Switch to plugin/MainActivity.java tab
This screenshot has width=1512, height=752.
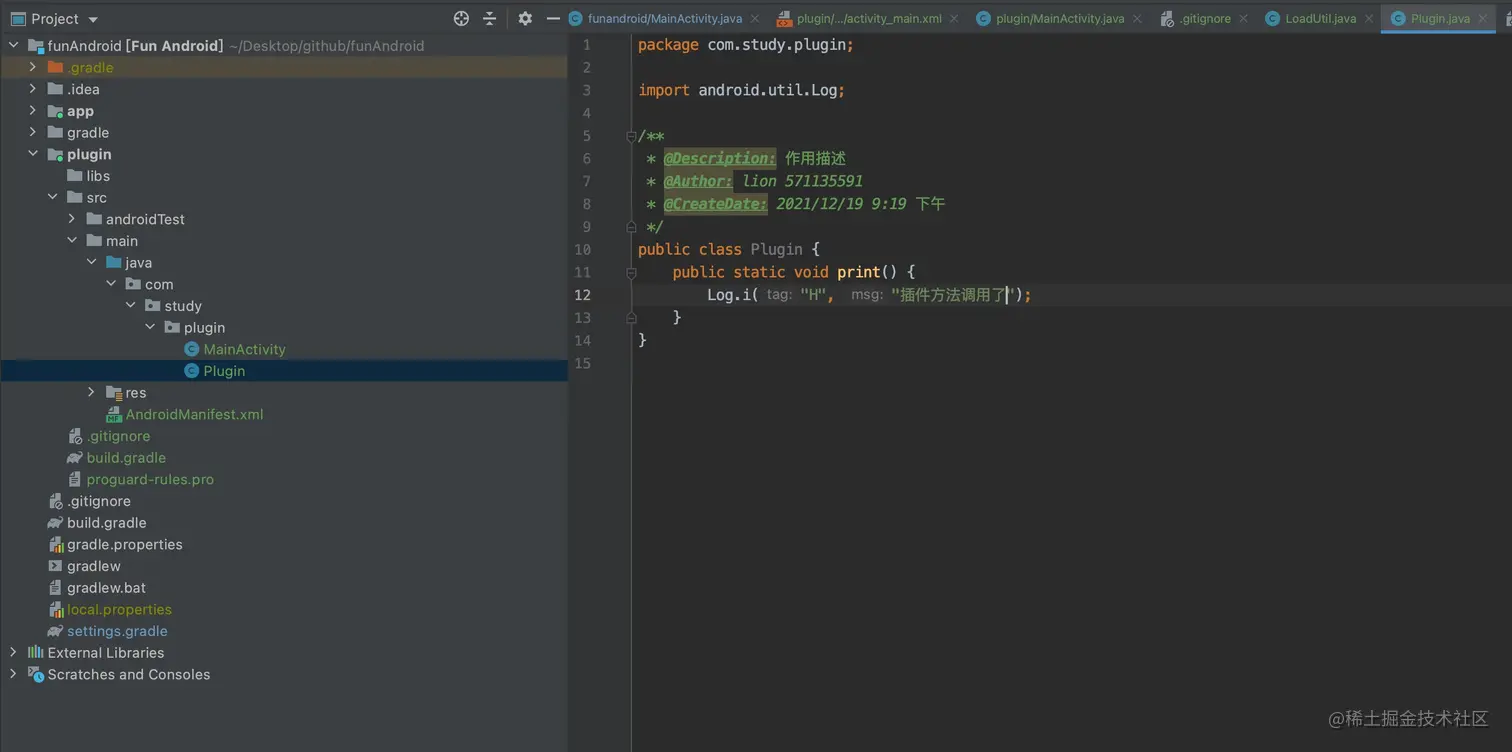click(x=1060, y=19)
